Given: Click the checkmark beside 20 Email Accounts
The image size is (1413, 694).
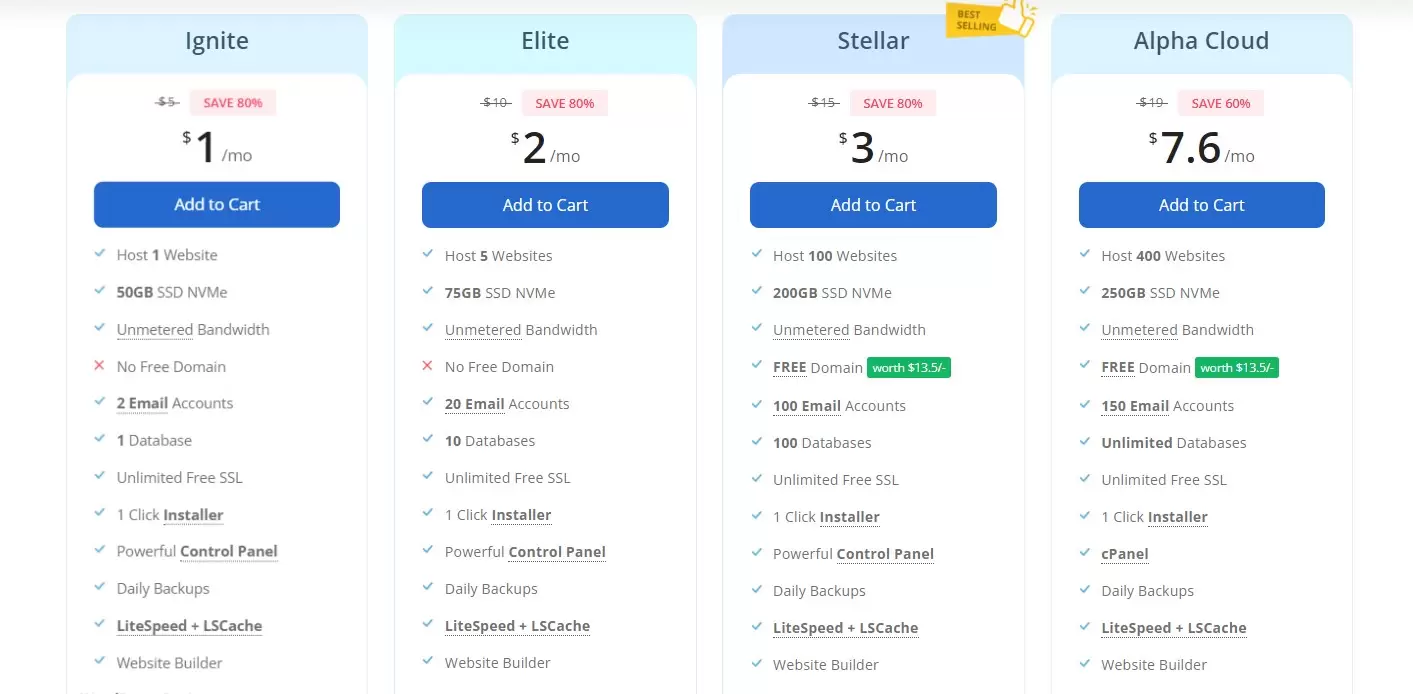Looking at the screenshot, I should (x=427, y=403).
